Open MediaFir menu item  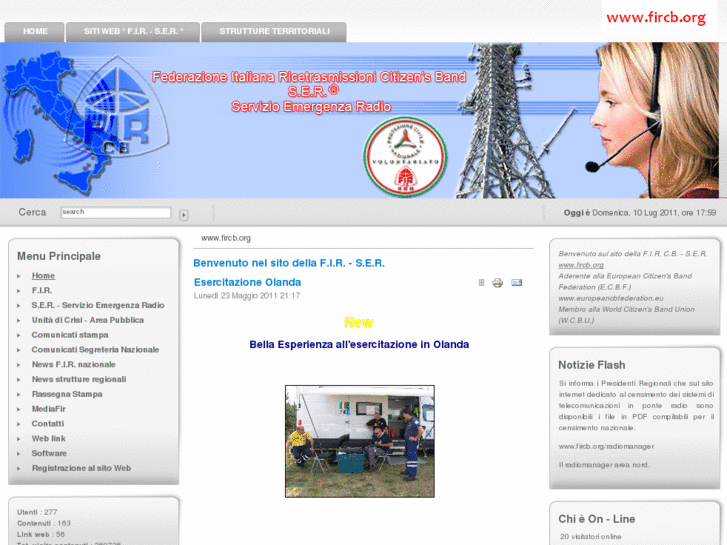[49, 409]
